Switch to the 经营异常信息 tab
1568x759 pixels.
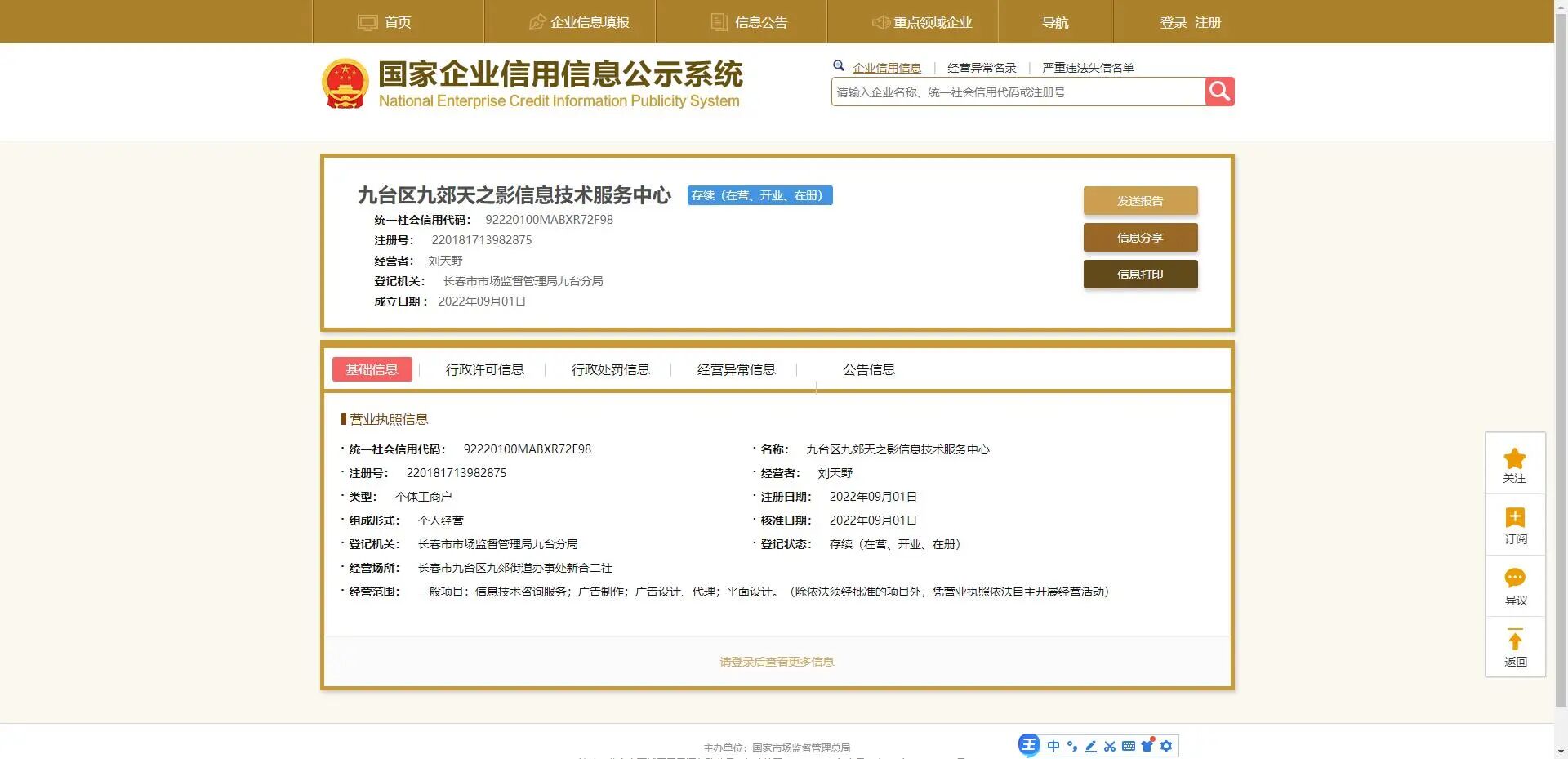pos(737,369)
